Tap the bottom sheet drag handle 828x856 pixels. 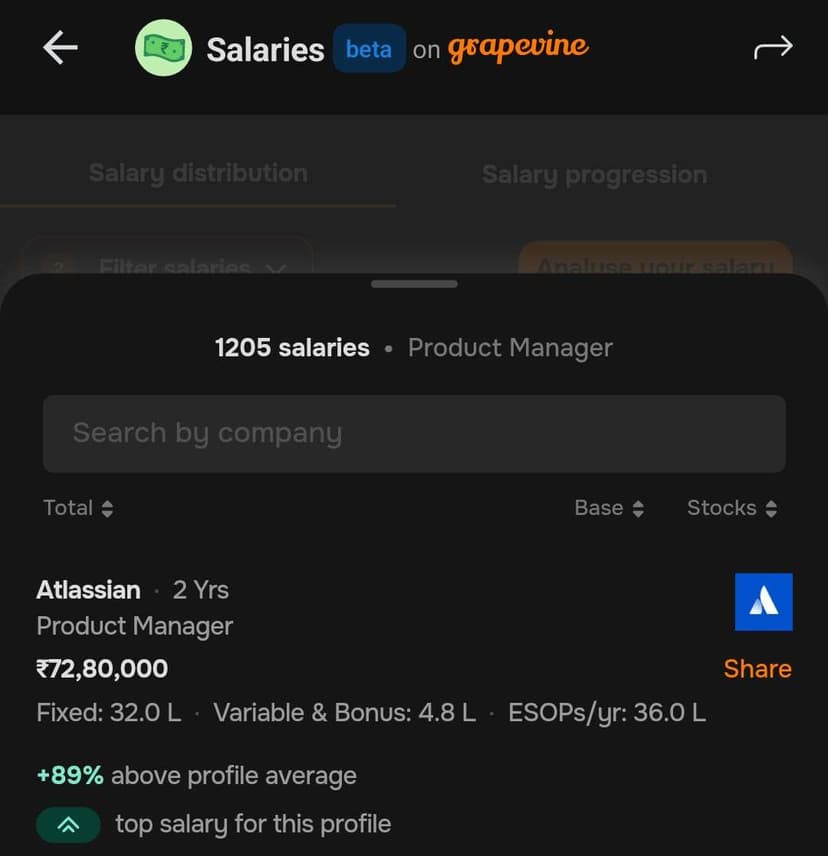(414, 284)
